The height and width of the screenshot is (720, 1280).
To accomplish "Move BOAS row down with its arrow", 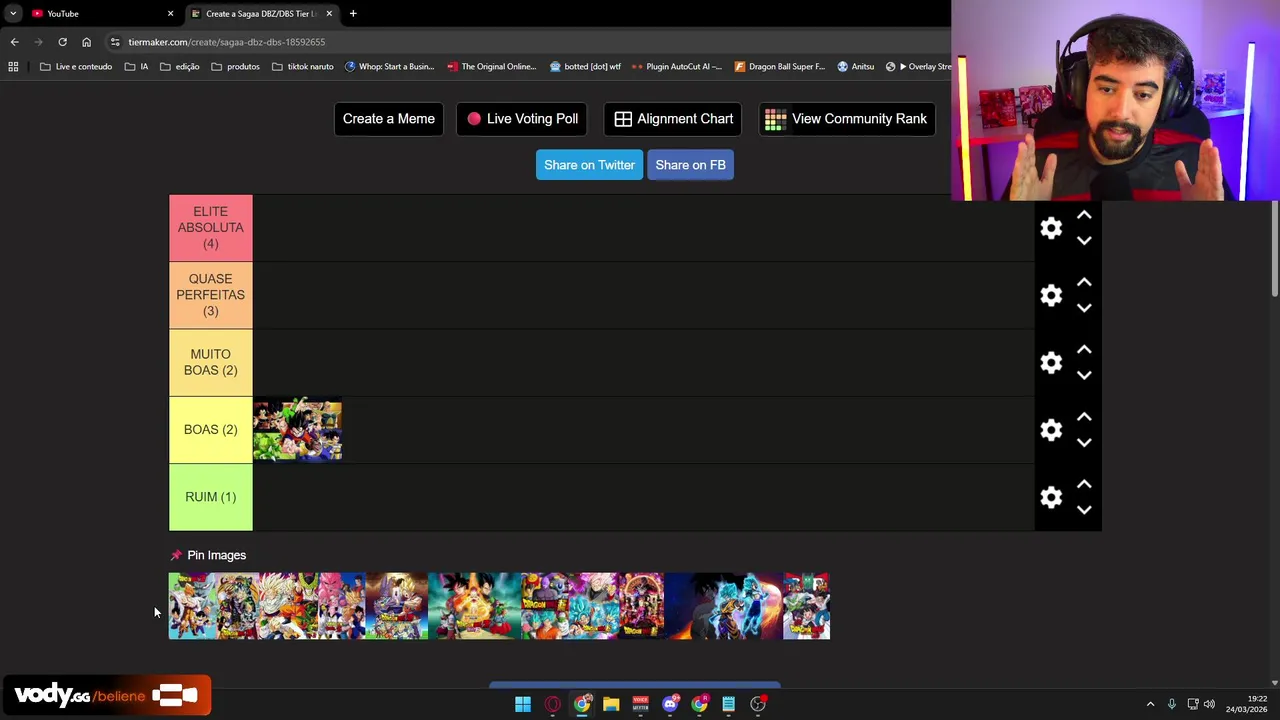I will coord(1084,443).
